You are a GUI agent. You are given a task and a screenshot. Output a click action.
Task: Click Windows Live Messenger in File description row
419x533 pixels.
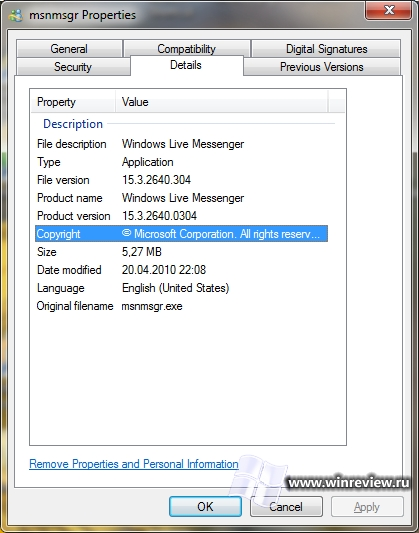click(x=183, y=144)
